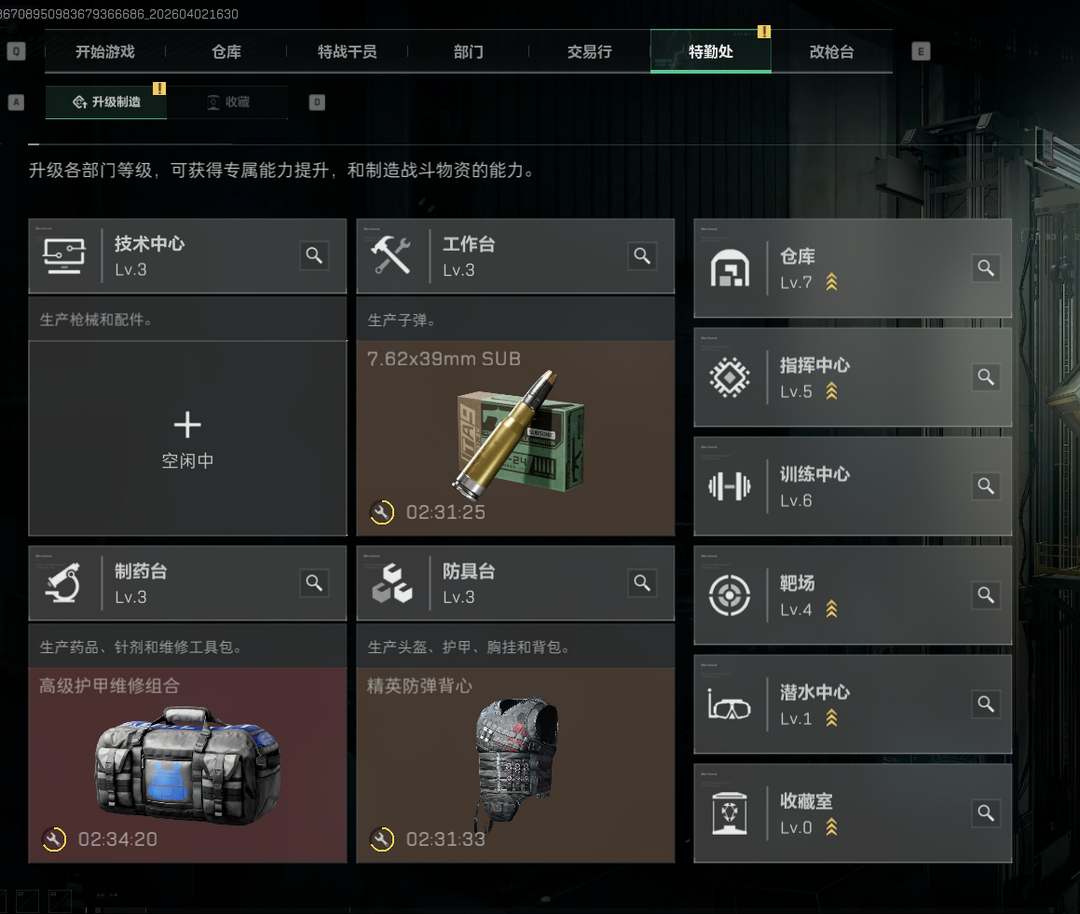Open magnifier details for 收藏室
This screenshot has height=914, width=1080.
986,813
